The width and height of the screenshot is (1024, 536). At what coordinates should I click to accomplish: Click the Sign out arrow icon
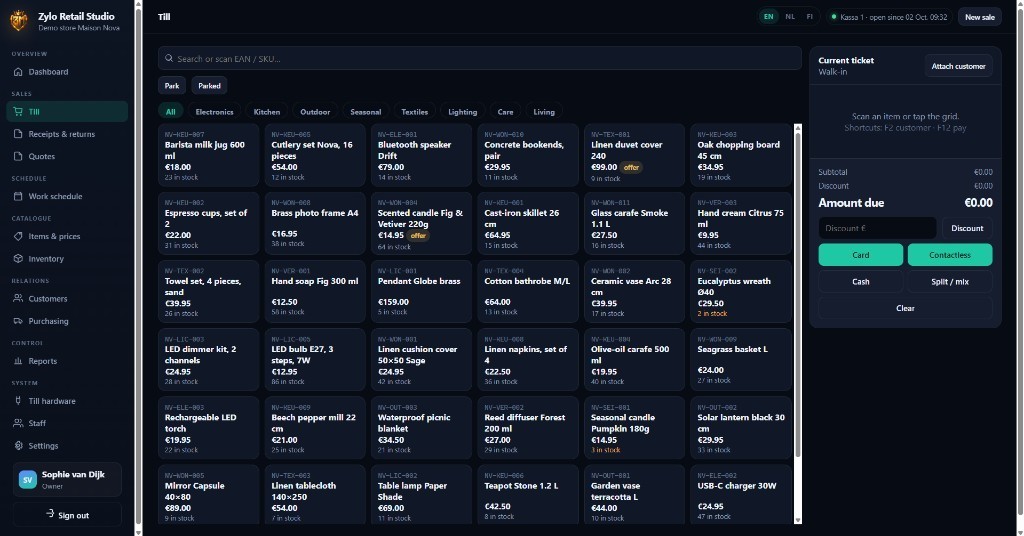[50, 514]
